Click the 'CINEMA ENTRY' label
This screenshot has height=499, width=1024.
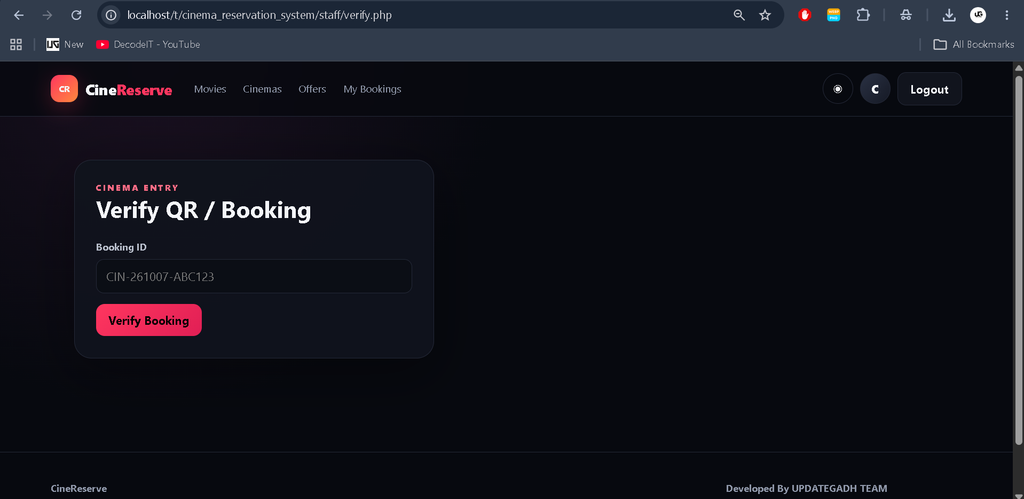tap(137, 188)
